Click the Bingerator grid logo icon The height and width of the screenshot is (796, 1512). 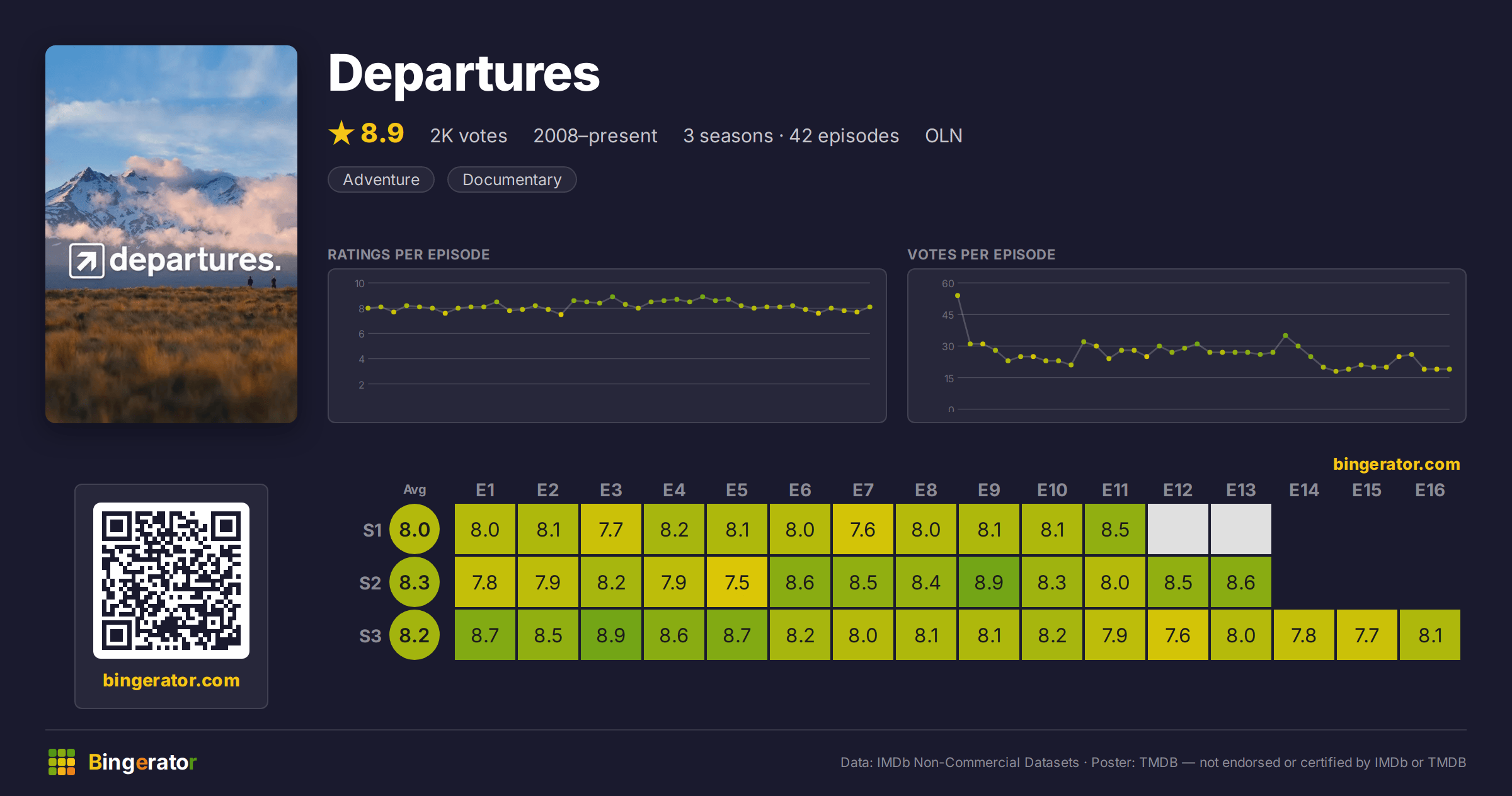coord(62,762)
